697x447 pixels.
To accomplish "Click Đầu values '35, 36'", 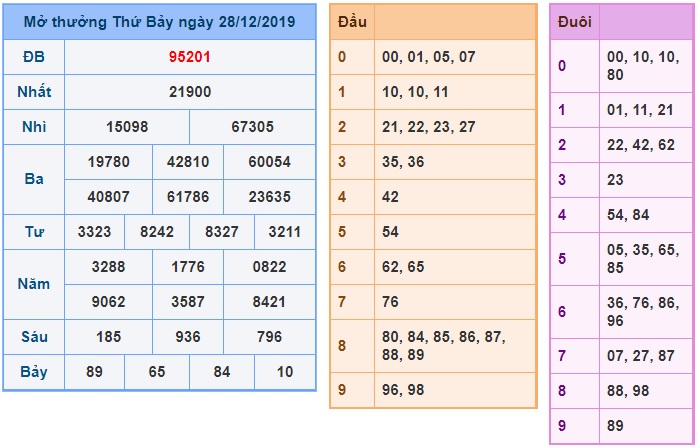I will coord(403,162).
